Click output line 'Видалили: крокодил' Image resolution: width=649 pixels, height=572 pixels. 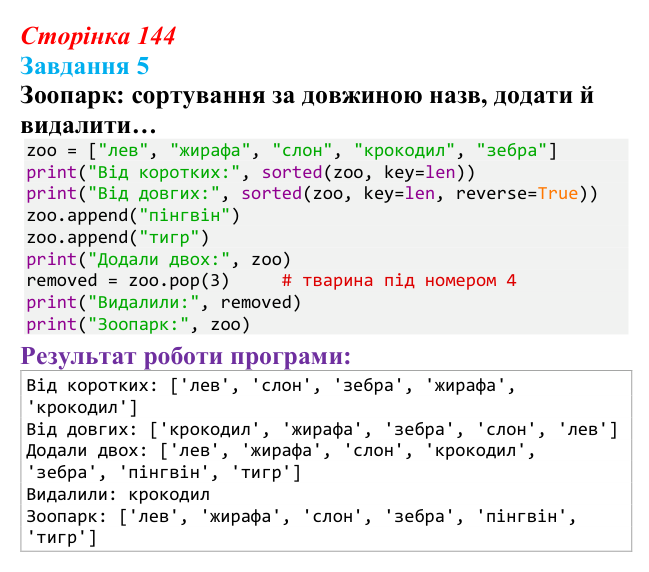[x=118, y=495]
